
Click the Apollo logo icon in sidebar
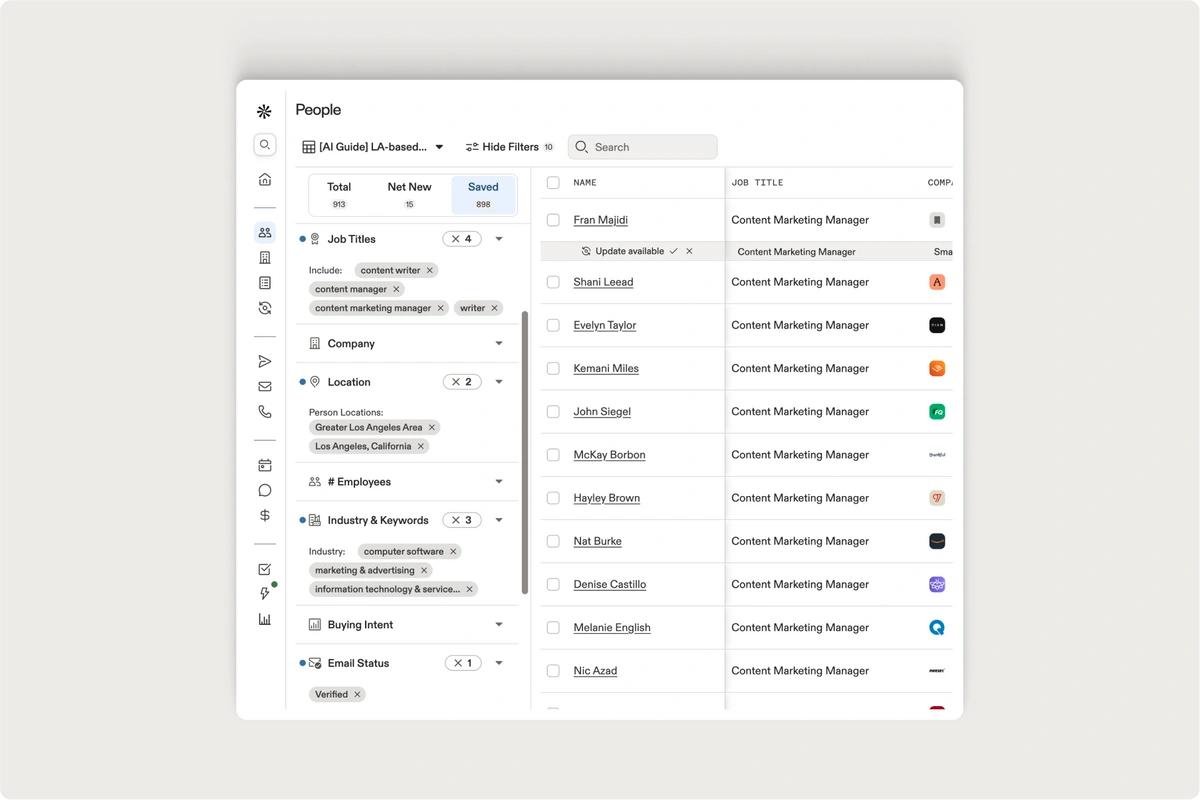click(264, 111)
